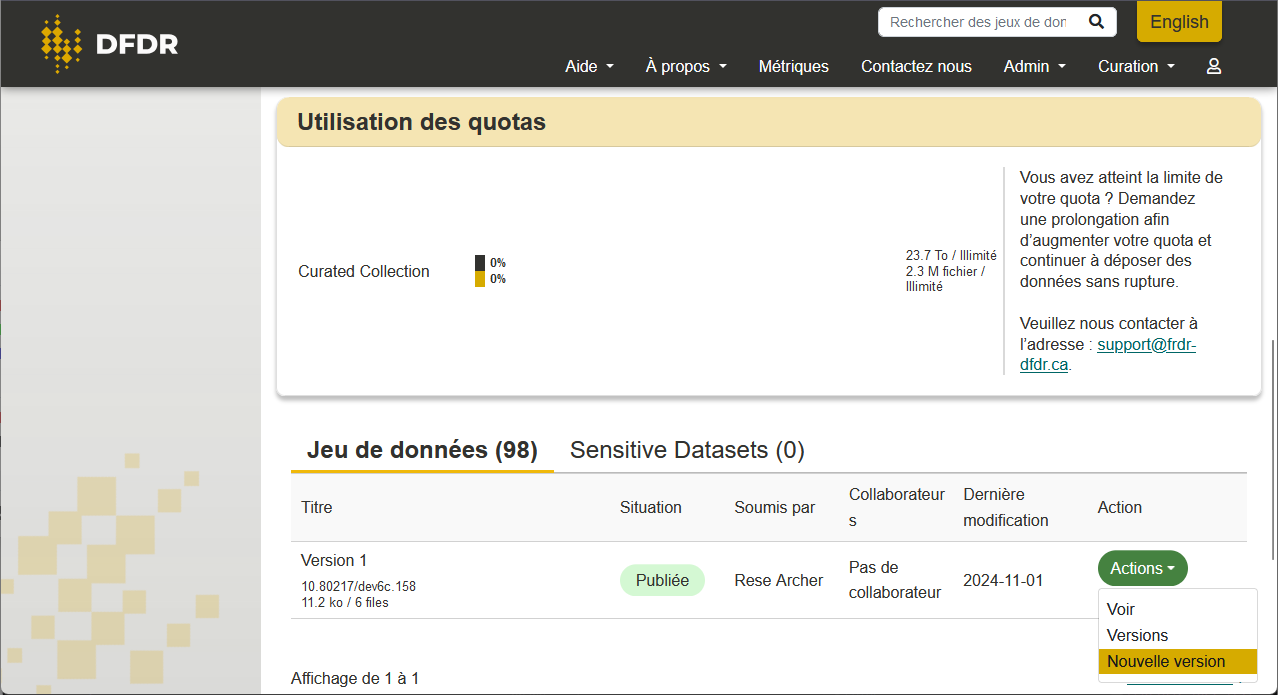Open the user account icon
The width and height of the screenshot is (1278, 695).
1214,66
